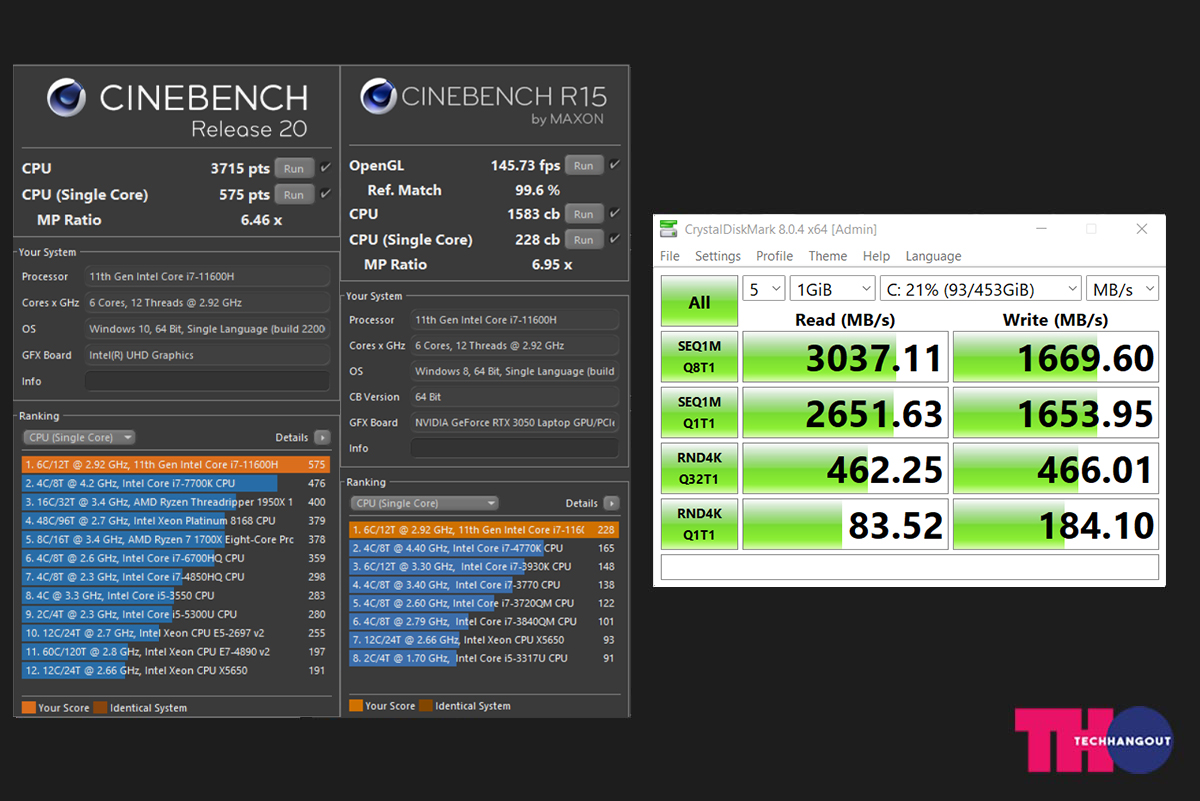
Task: Click the empty status field in CrystalDiskMark
Action: coord(910,567)
